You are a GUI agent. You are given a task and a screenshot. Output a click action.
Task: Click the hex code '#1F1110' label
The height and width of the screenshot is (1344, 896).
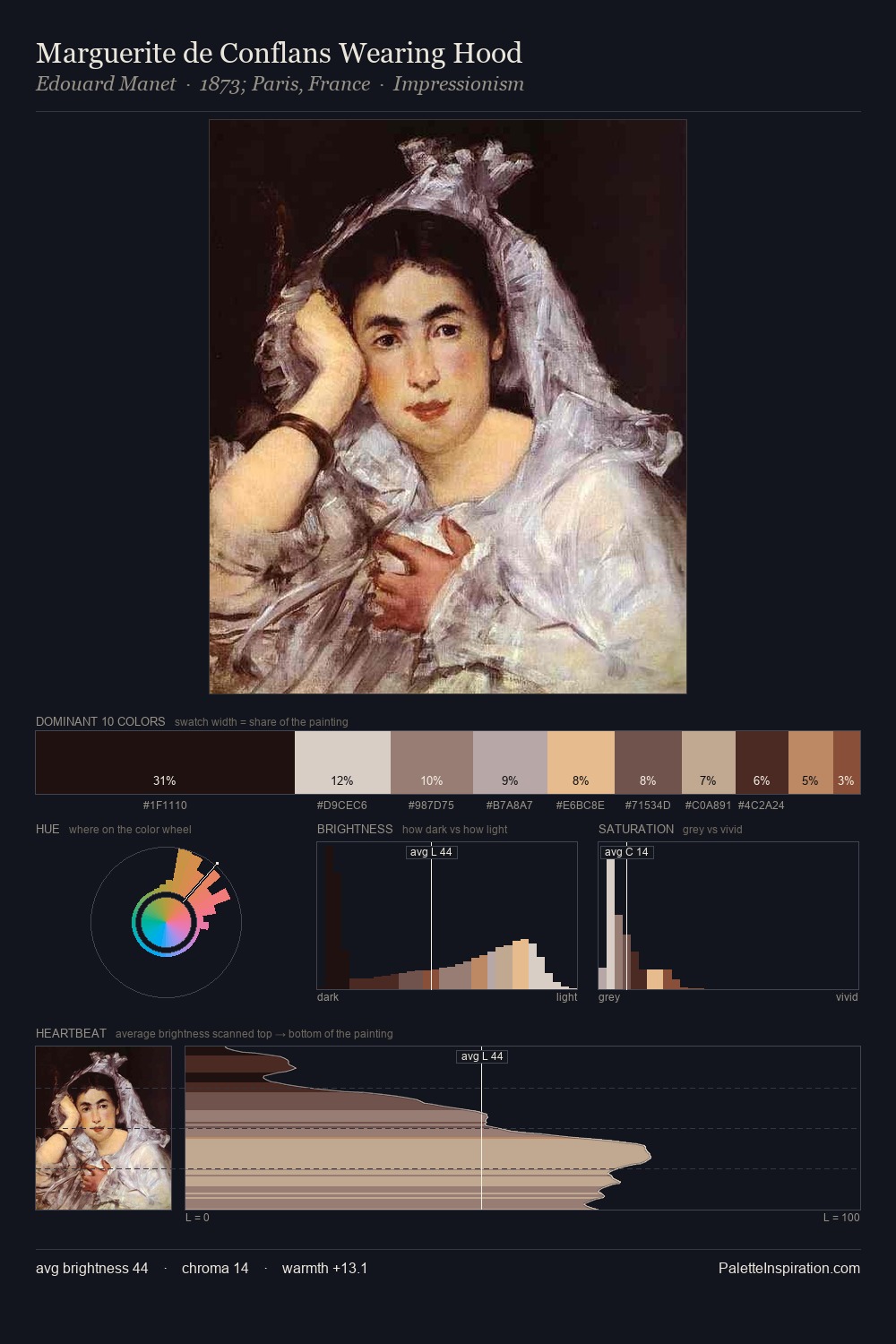tap(165, 806)
